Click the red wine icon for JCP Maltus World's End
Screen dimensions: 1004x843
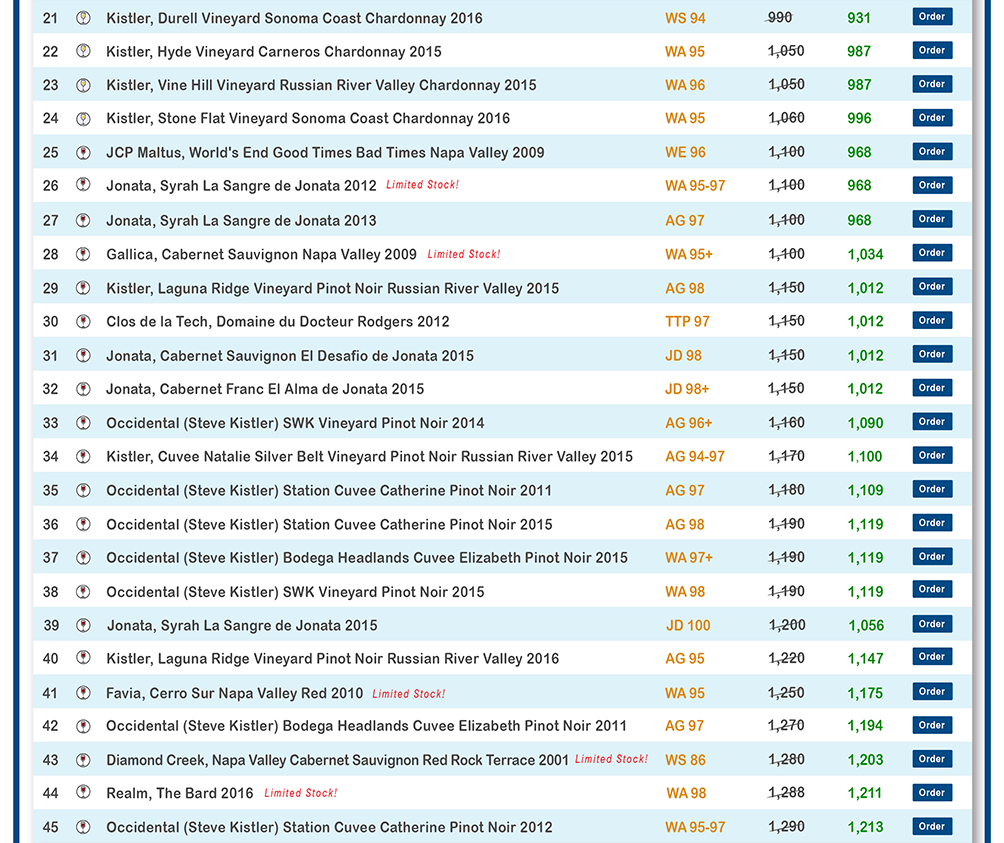click(83, 152)
